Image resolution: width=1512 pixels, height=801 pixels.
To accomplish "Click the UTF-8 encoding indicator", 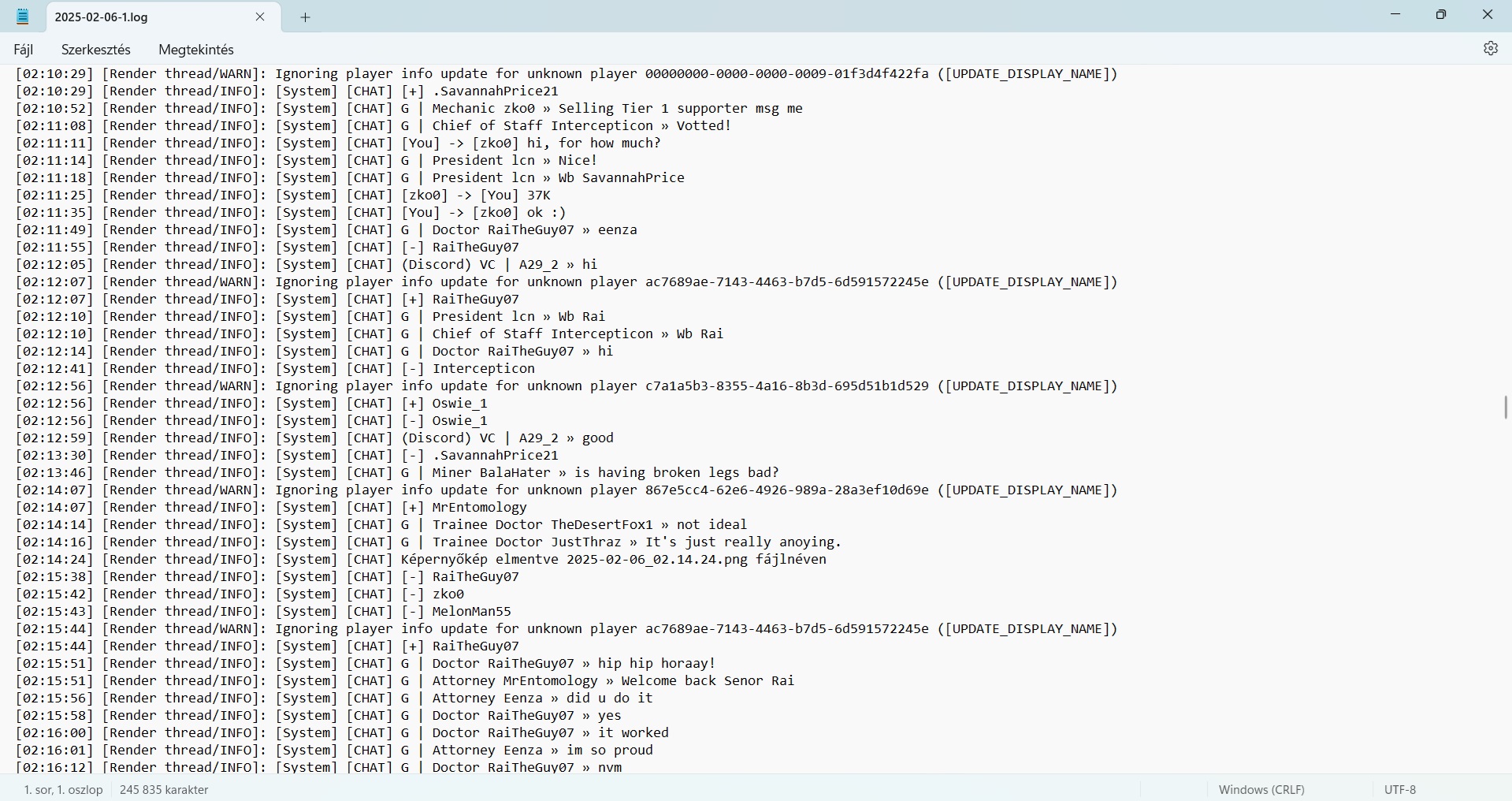I will 1400,789.
